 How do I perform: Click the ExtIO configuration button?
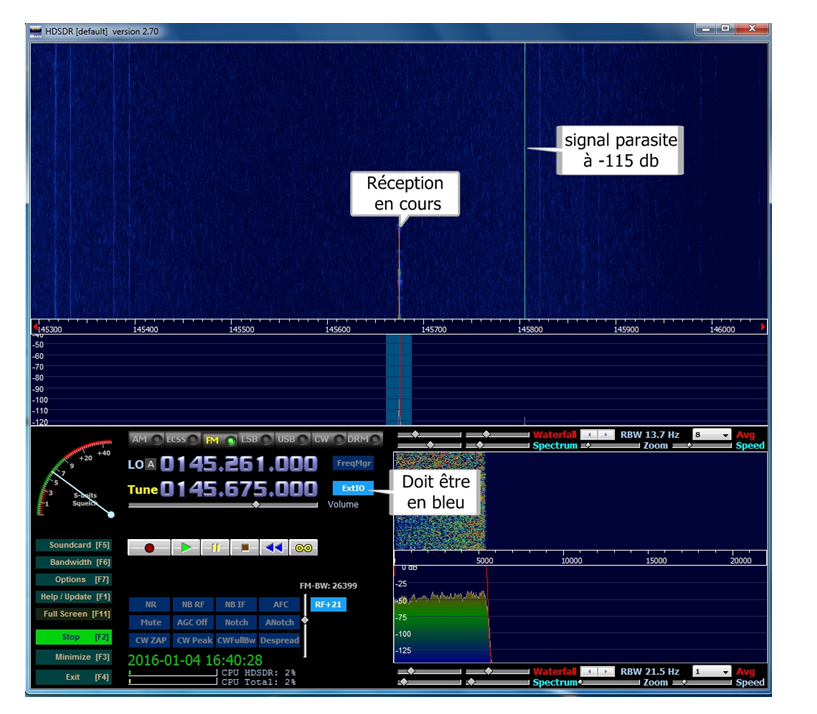pyautogui.click(x=354, y=488)
